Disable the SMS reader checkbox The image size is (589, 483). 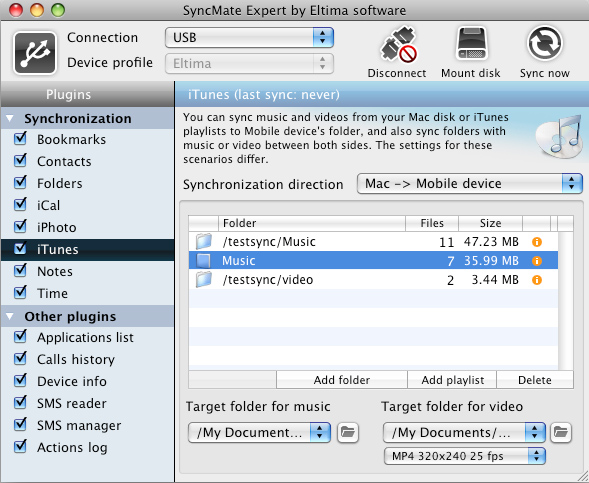[20, 402]
